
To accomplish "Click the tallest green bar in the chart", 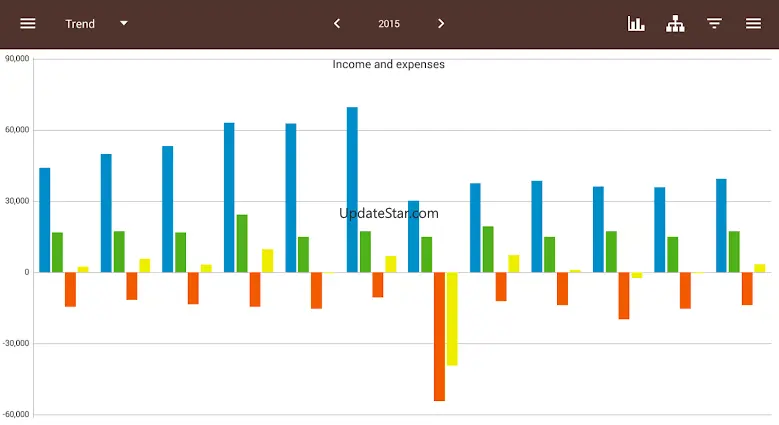I will 242,243.
